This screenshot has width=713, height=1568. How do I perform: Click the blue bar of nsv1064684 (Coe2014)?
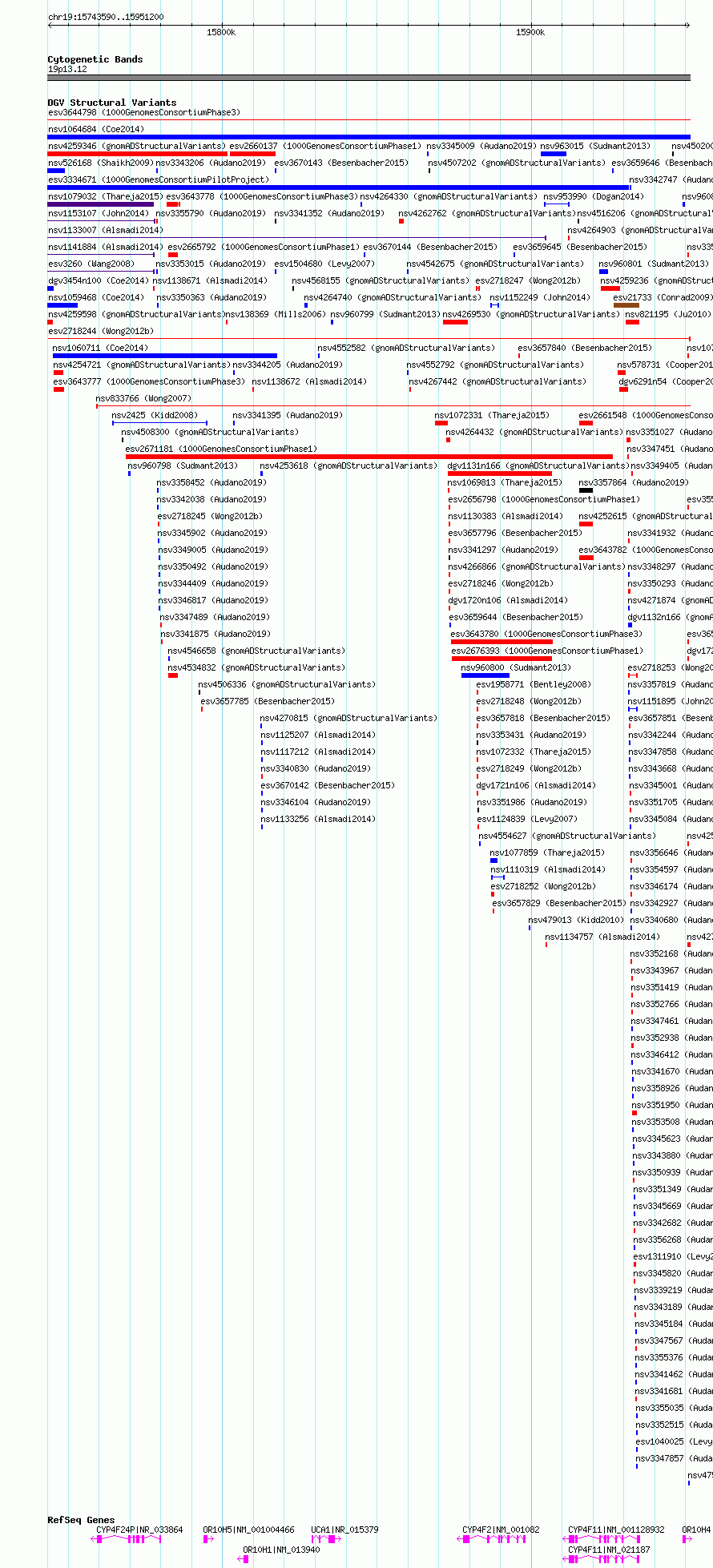tap(369, 137)
